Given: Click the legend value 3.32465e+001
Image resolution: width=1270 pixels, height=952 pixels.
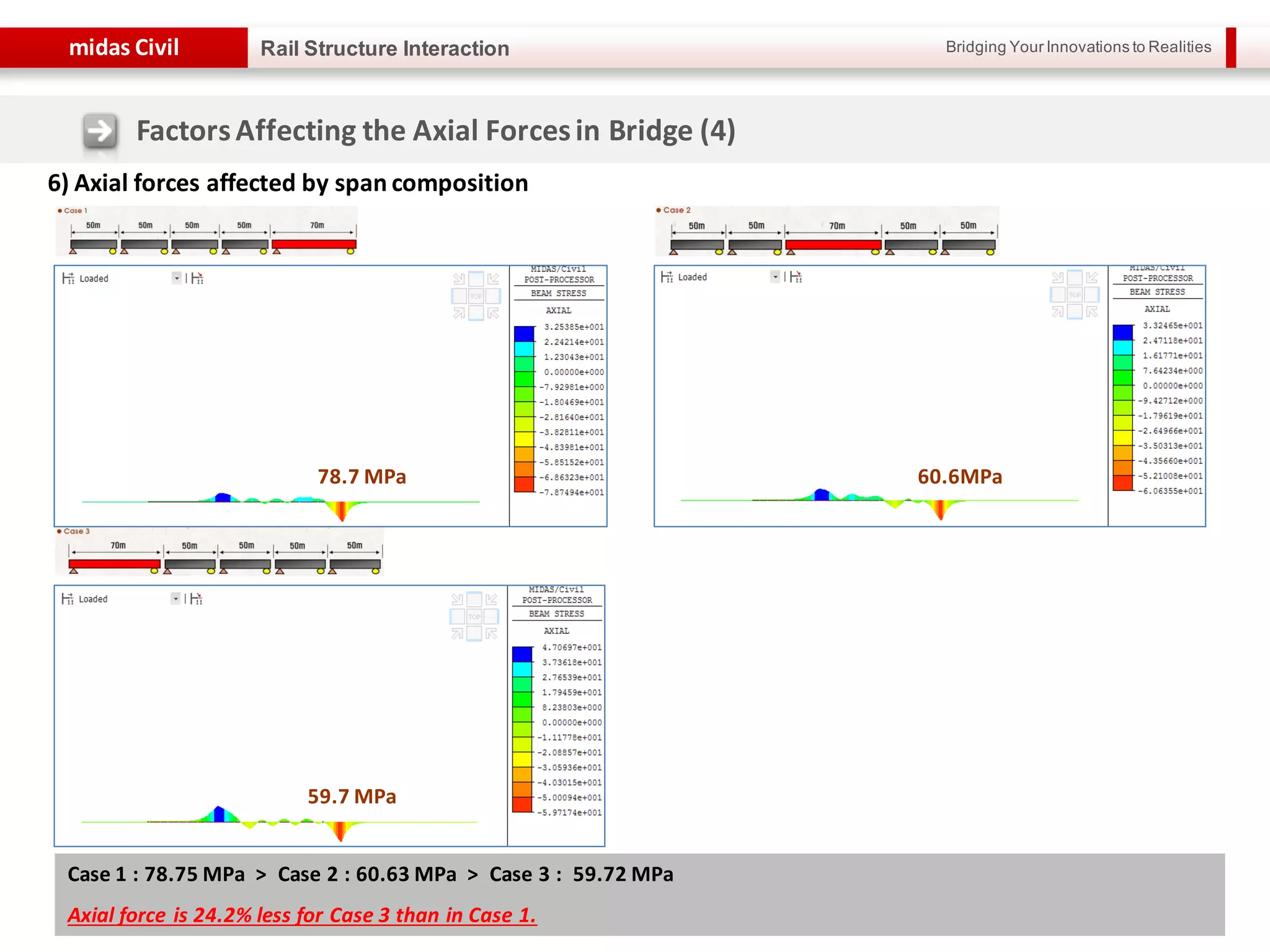Looking at the screenshot, I should click(1173, 325).
